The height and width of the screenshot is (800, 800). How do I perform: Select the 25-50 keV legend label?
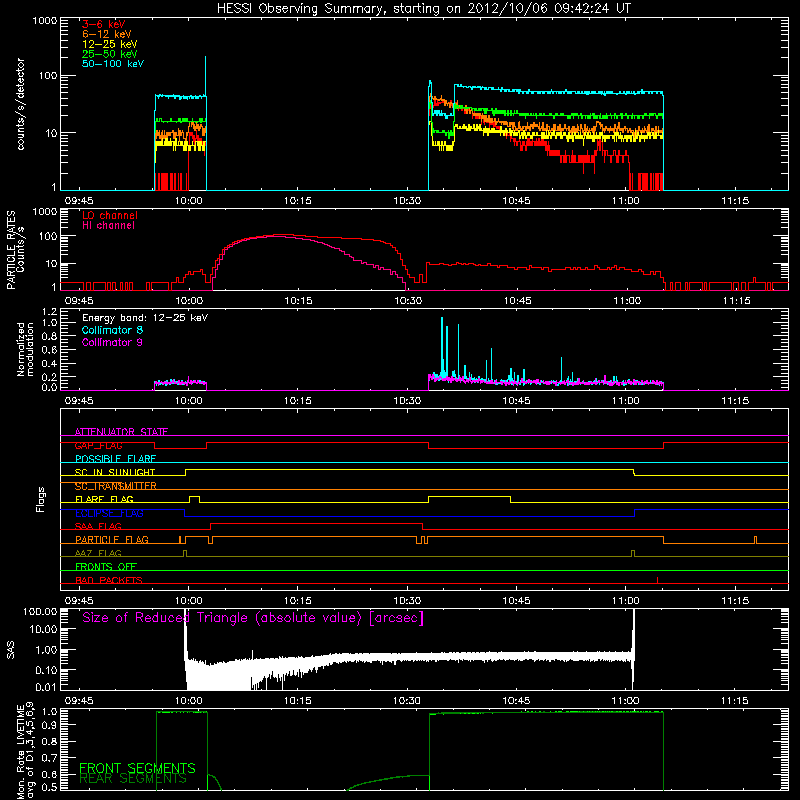110,54
